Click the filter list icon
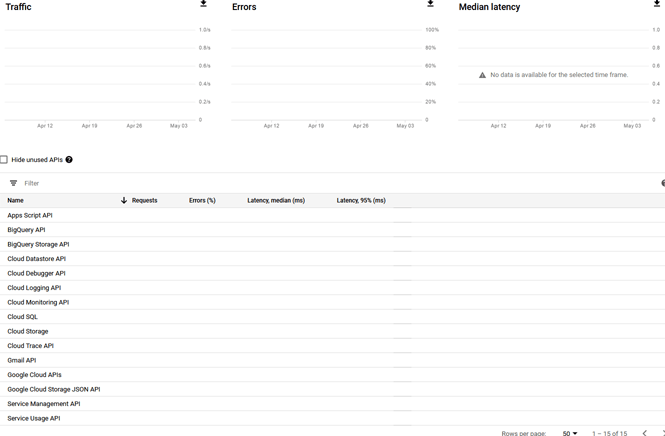665x436 pixels. [x=14, y=183]
